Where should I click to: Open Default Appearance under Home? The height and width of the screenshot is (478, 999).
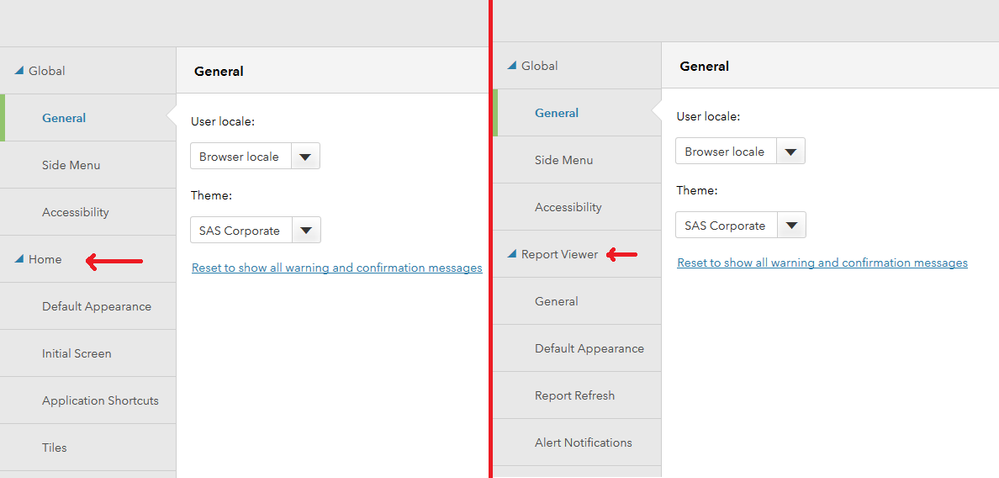[x=96, y=307]
